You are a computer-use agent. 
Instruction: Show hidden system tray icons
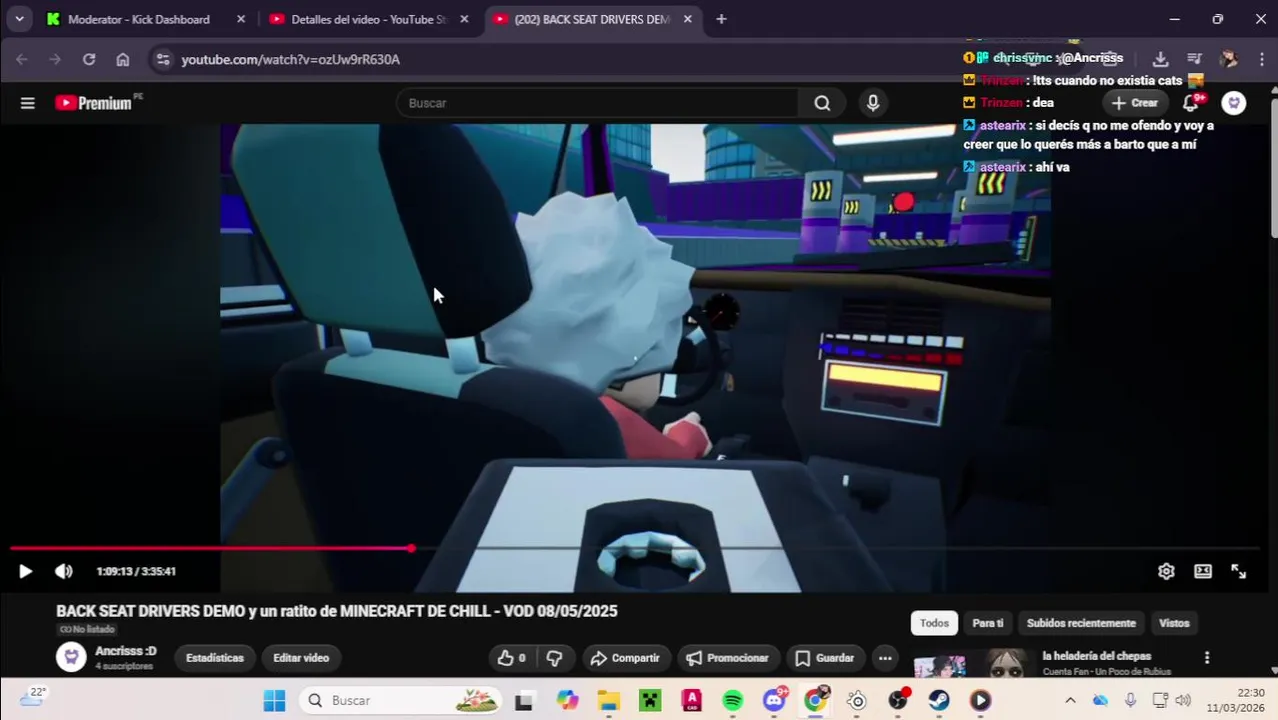[1070, 700]
